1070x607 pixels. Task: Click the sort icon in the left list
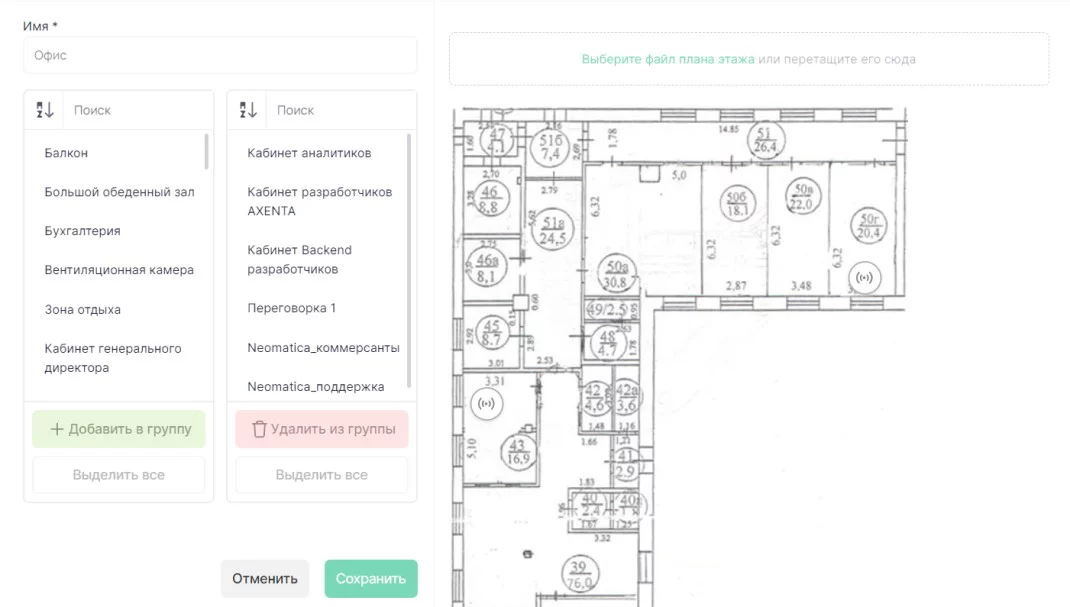[x=44, y=110]
